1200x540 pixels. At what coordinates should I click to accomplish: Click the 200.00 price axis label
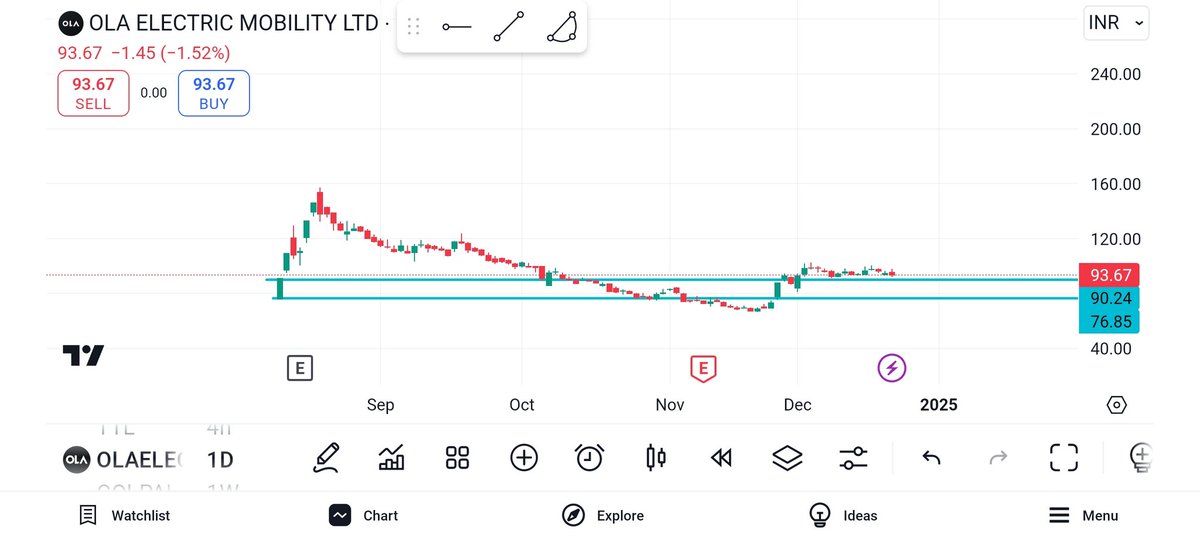[x=1115, y=129]
